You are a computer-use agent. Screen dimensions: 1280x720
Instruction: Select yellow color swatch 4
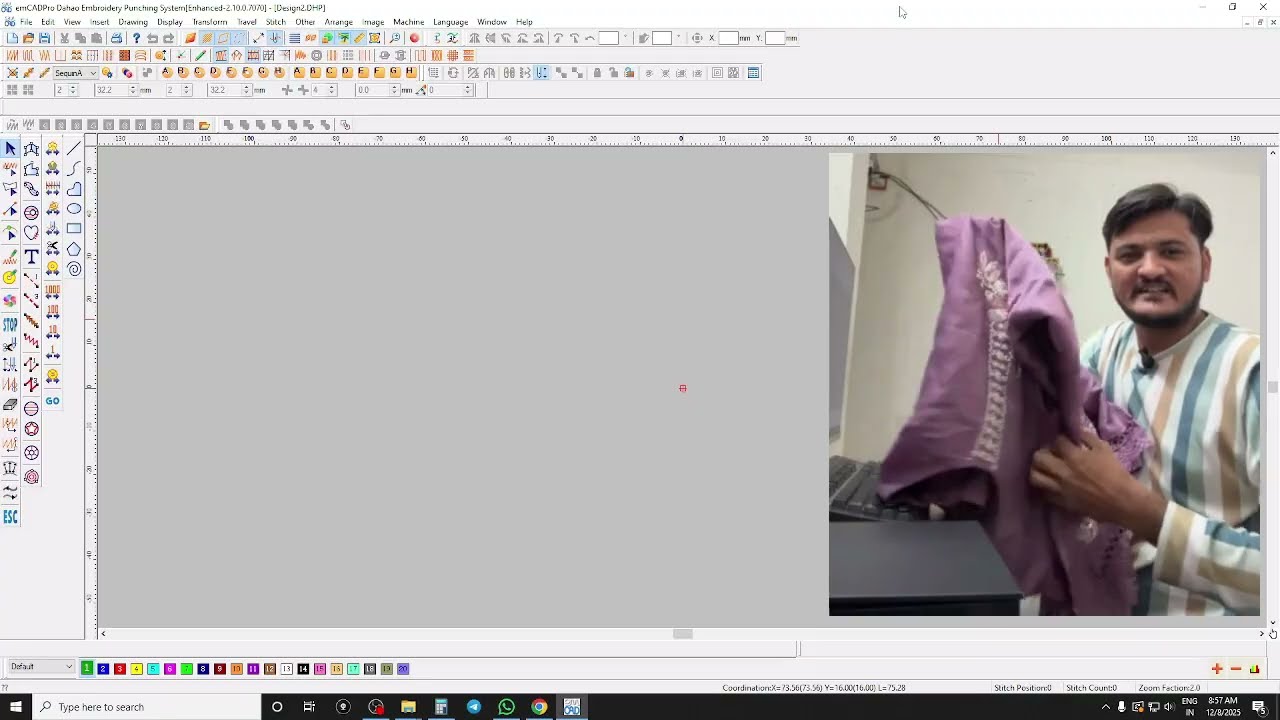pyautogui.click(x=136, y=668)
